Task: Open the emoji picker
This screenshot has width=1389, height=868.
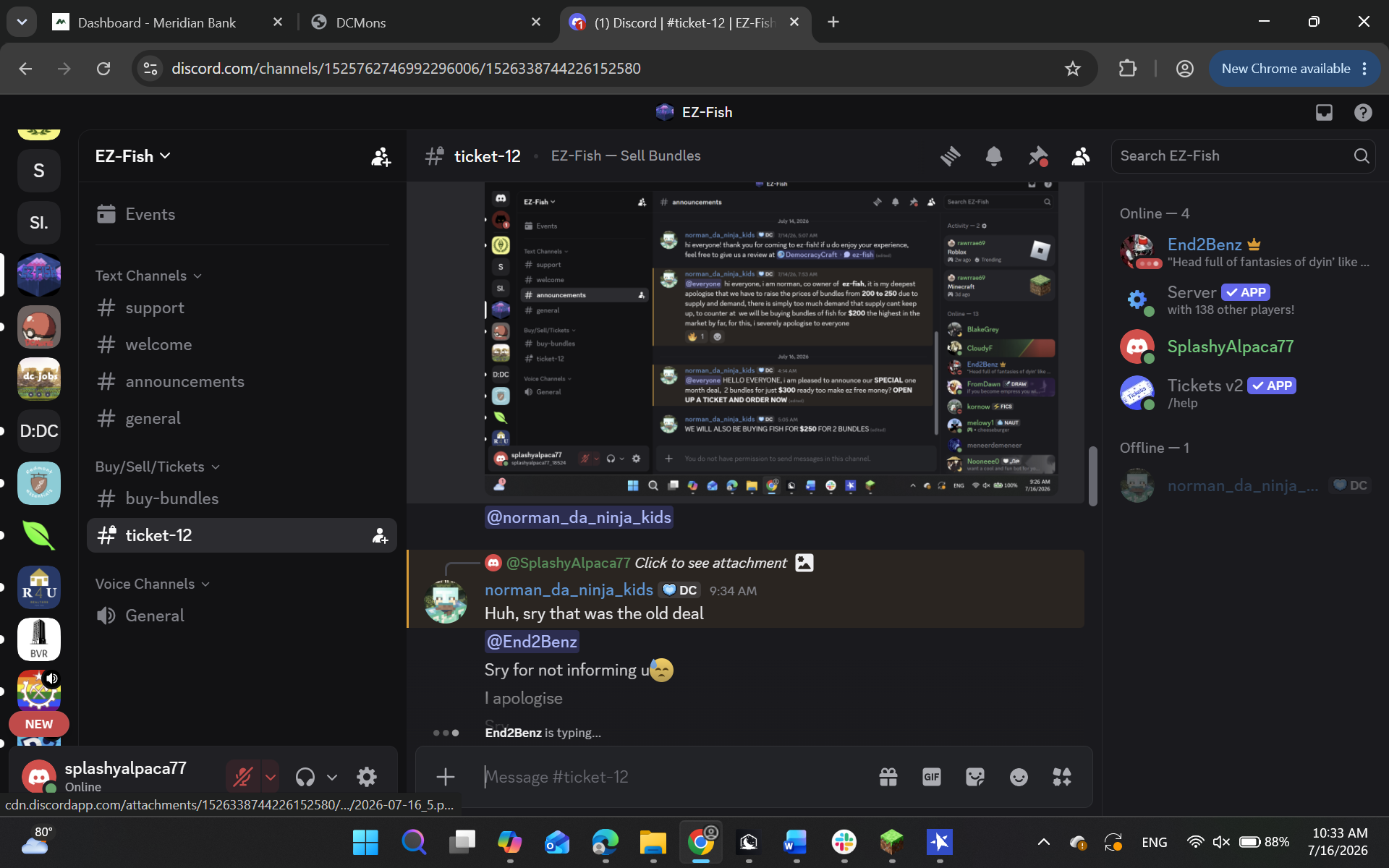Action: pyautogui.click(x=1019, y=777)
